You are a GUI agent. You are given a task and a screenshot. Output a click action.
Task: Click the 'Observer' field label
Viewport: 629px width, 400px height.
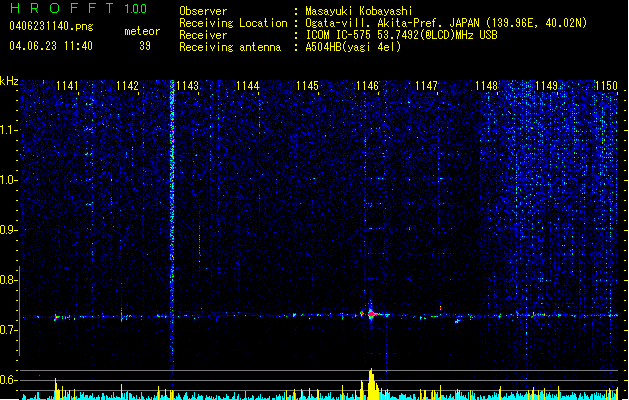[203, 11]
